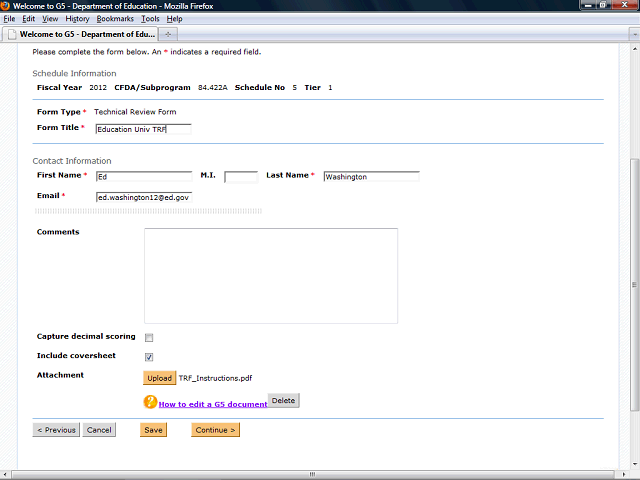Click the Upload attachment button
The height and width of the screenshot is (480, 640).
[159, 378]
